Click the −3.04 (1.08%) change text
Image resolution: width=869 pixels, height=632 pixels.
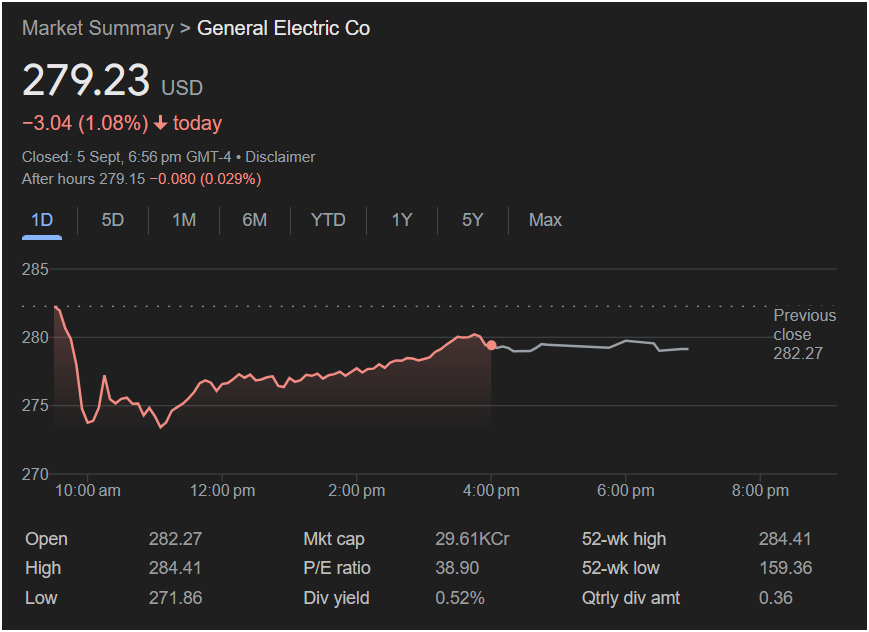pyautogui.click(x=85, y=123)
